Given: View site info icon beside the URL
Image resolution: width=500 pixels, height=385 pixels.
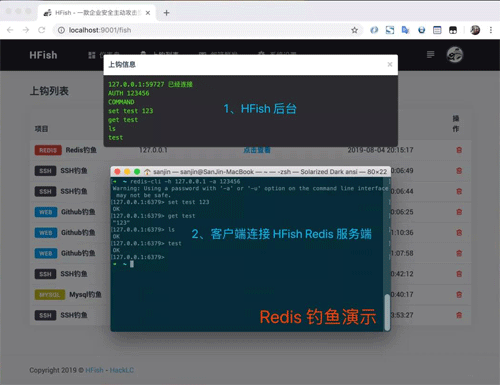Looking at the screenshot, I should [x=61, y=30].
